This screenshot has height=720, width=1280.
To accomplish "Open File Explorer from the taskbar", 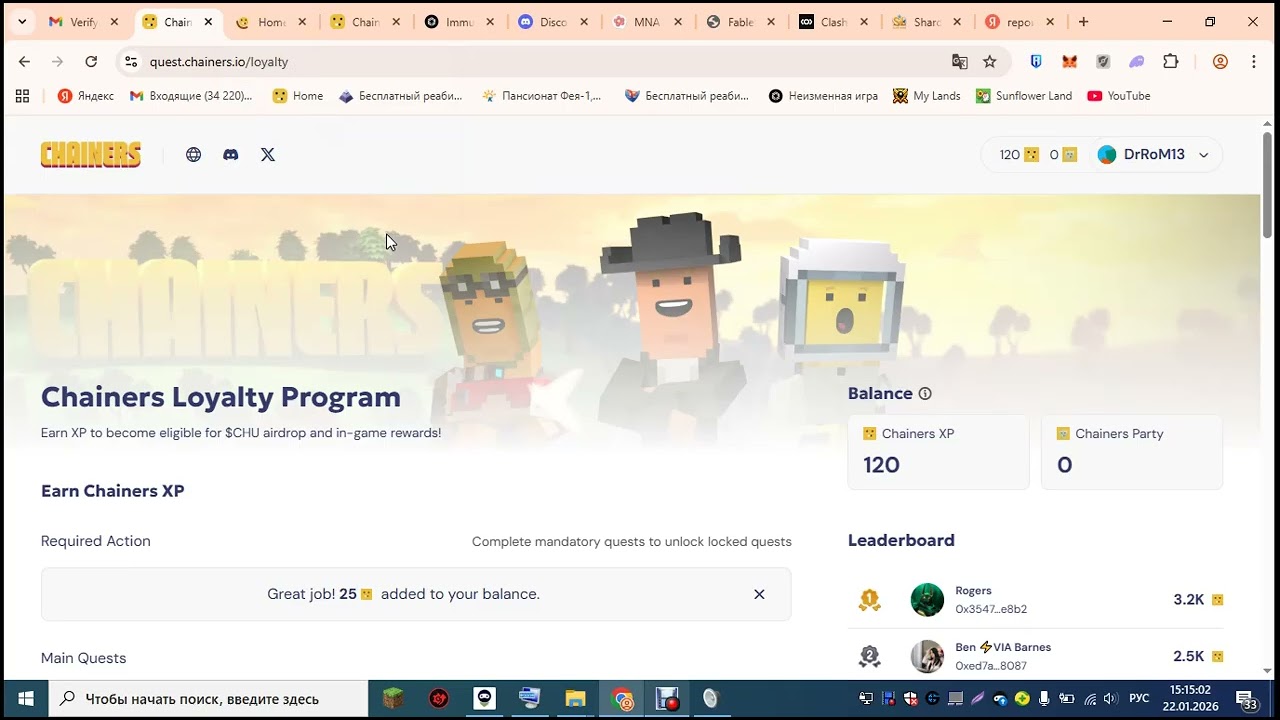I will pos(575,699).
